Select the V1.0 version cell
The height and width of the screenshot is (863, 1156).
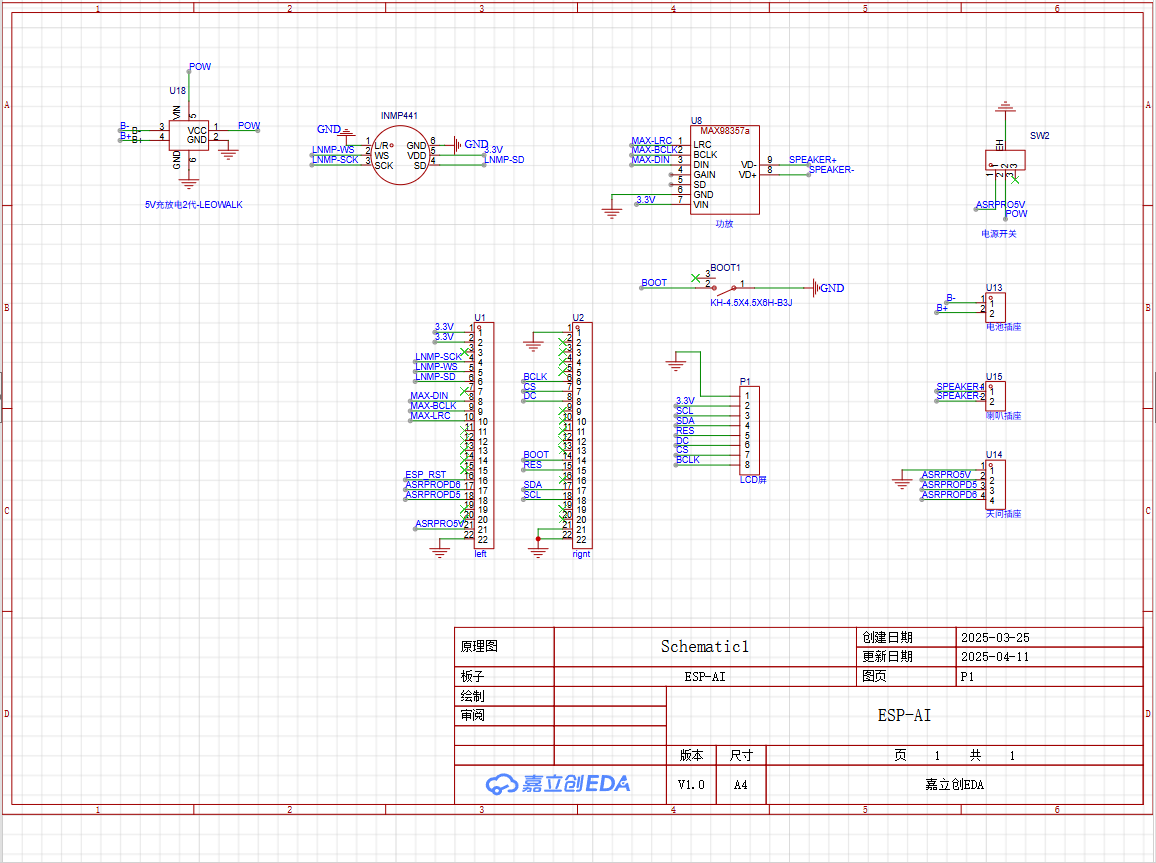tap(691, 785)
